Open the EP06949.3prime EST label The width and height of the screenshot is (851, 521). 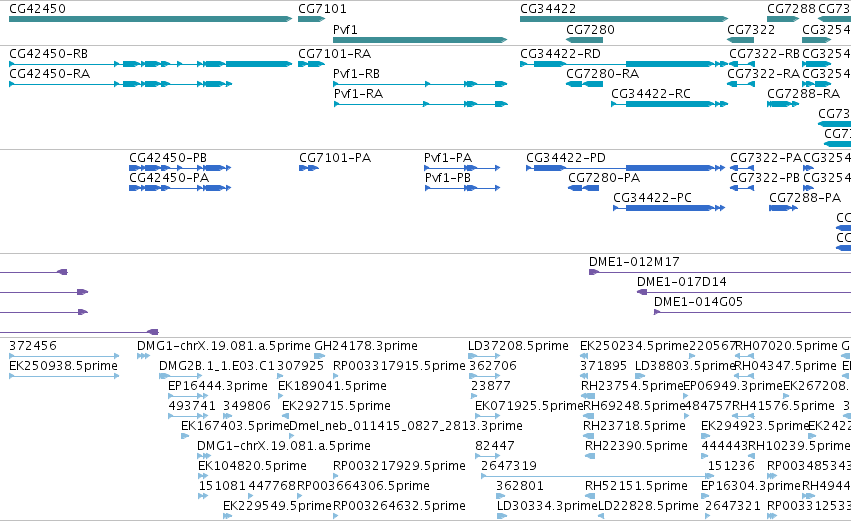pos(733,386)
